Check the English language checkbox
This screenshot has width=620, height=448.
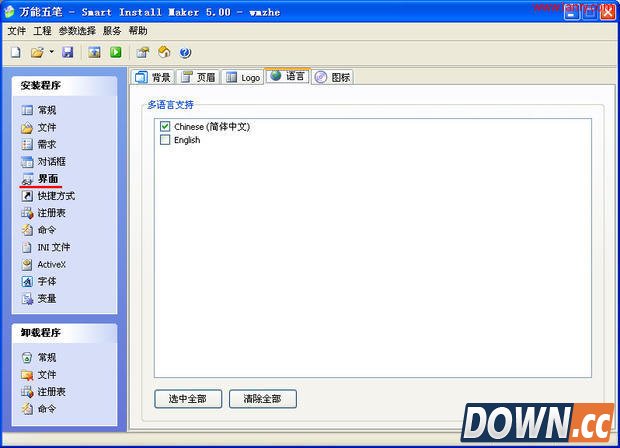(165, 140)
